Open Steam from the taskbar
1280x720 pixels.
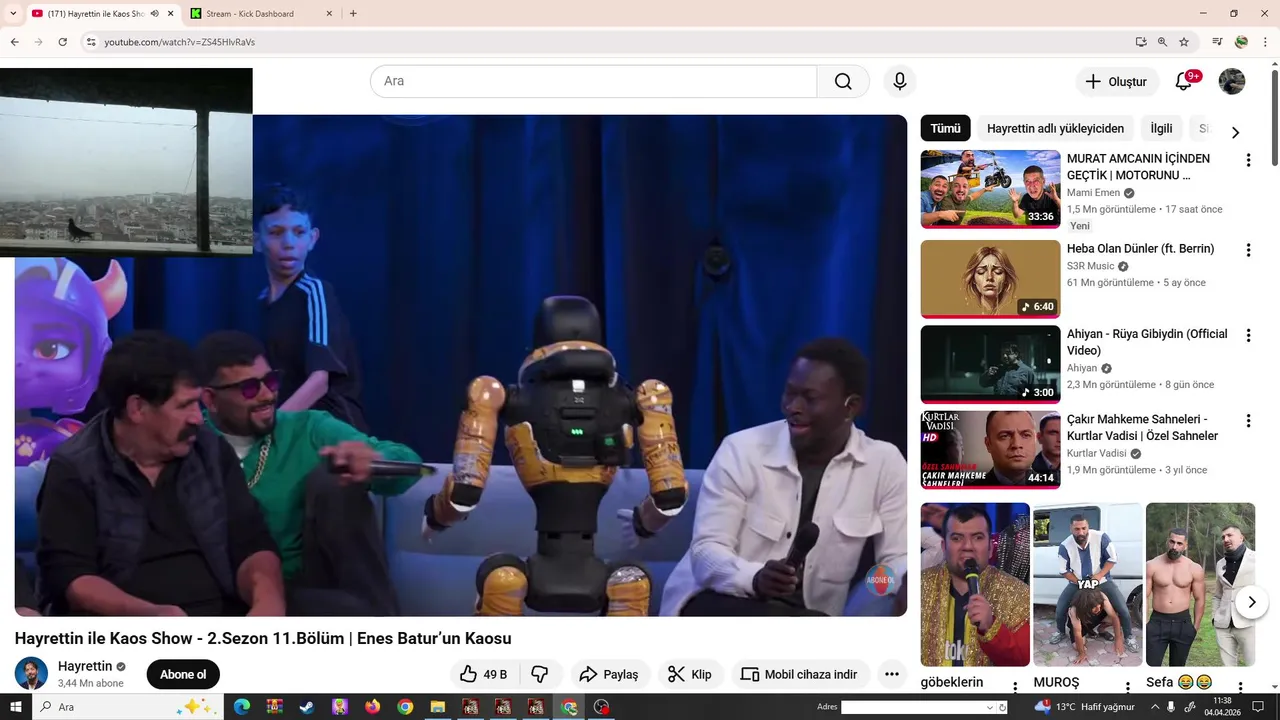pos(306,707)
